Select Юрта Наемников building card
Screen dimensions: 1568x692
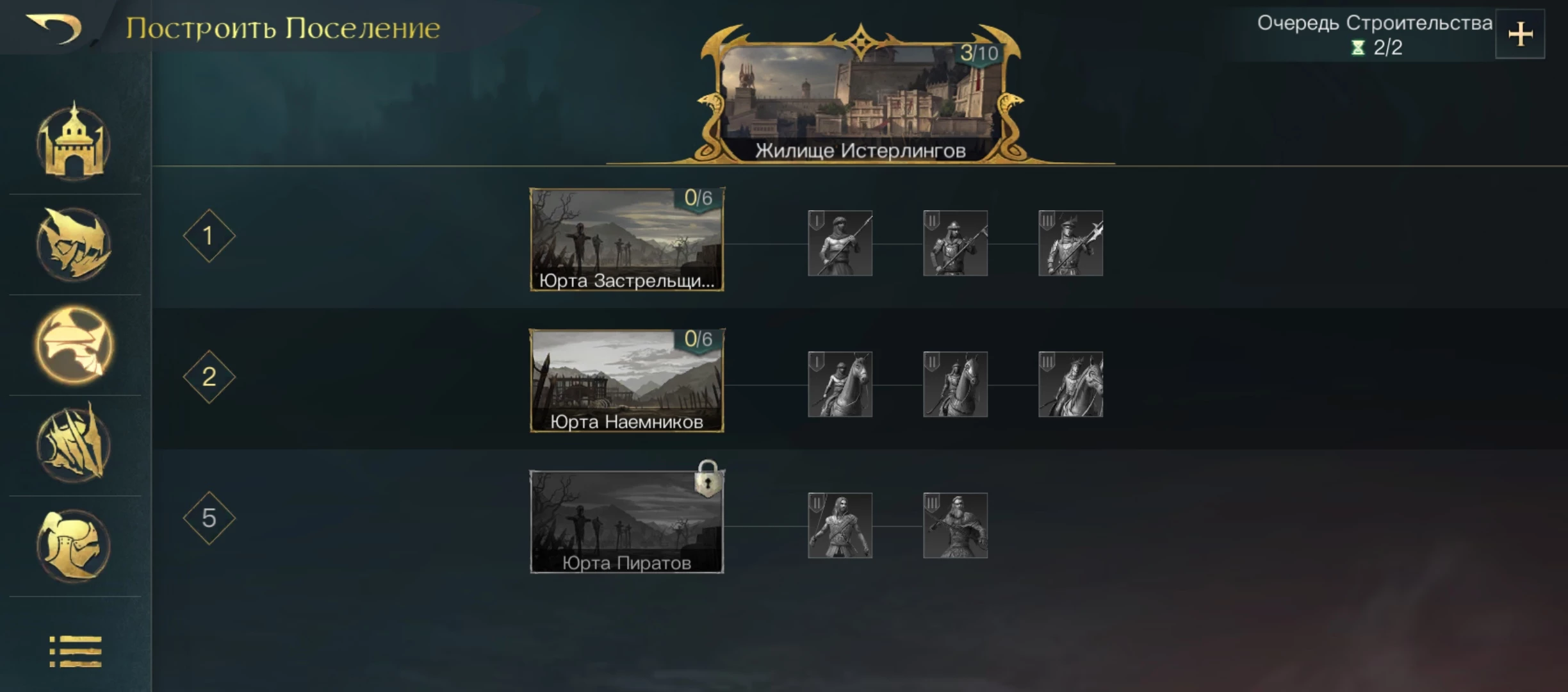click(x=627, y=381)
